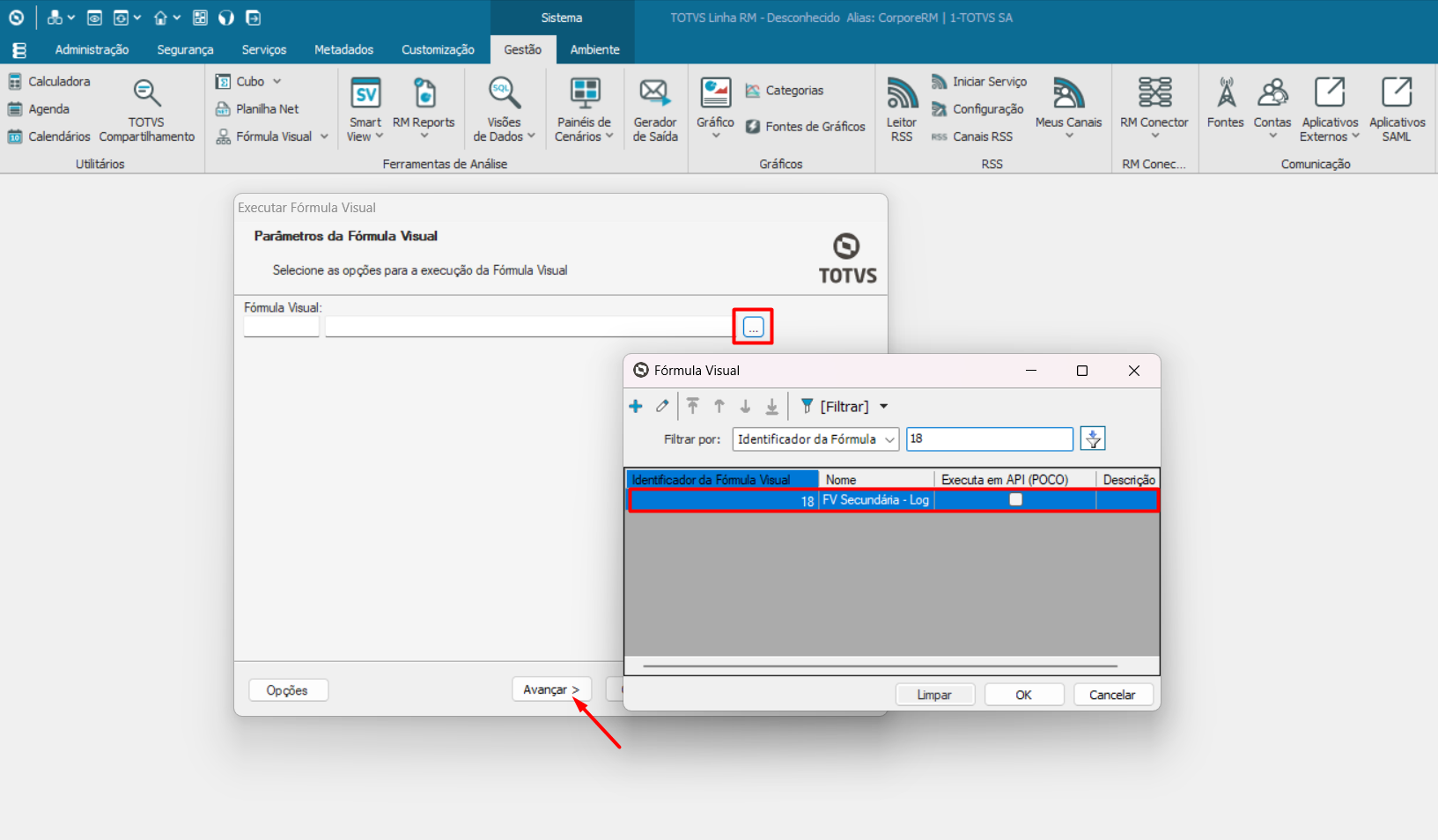The width and height of the screenshot is (1438, 840).
Task: Go to next record with the down arrow
Action: (x=745, y=406)
